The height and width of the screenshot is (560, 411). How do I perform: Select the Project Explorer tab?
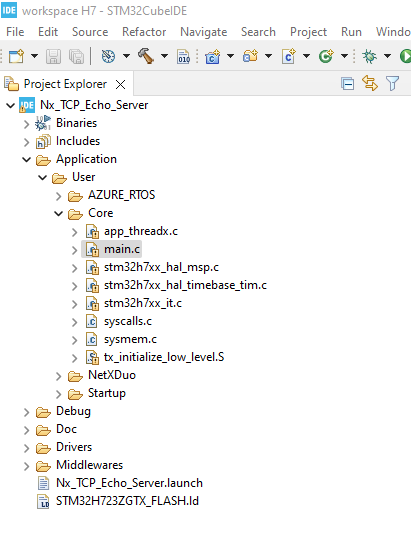65,84
